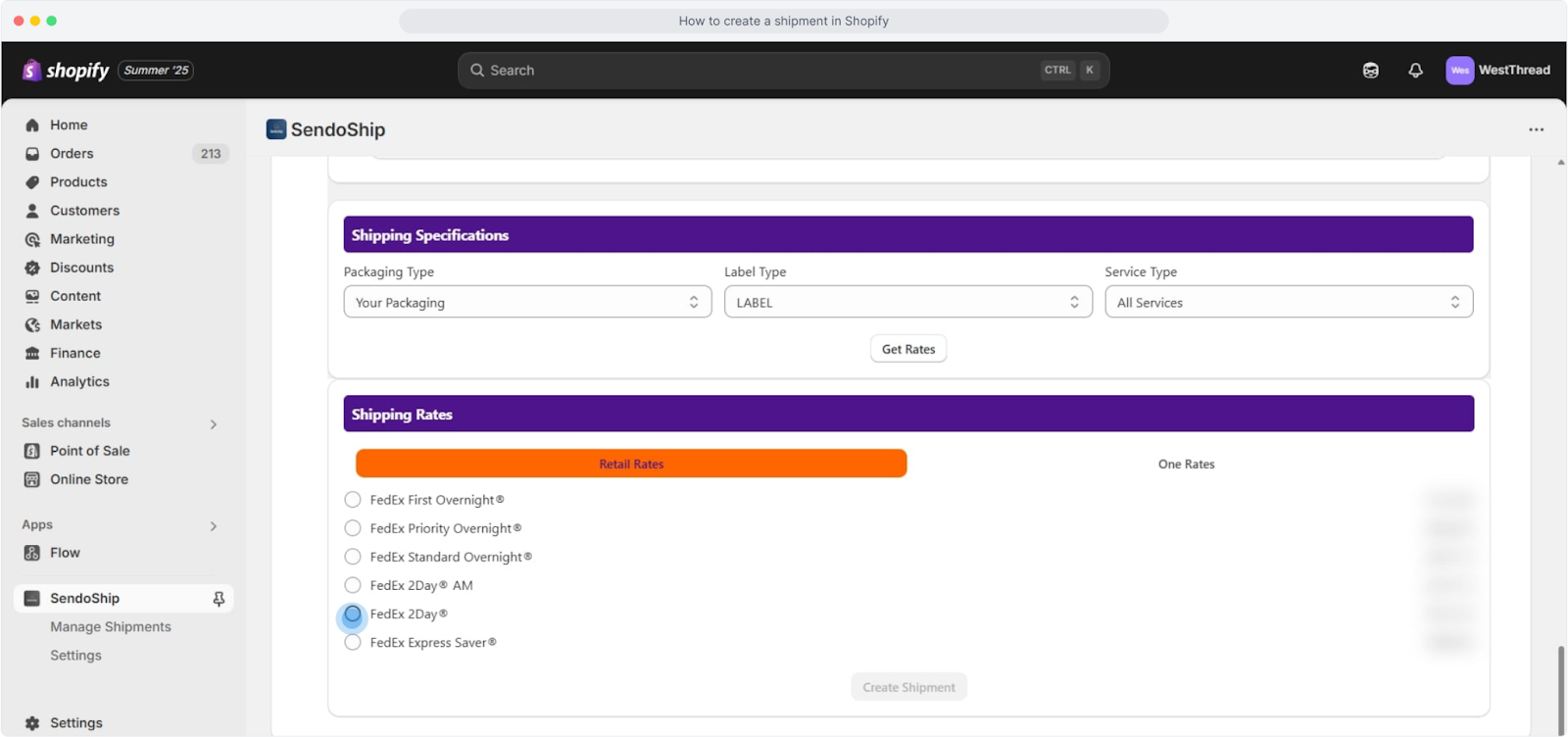The image size is (1568, 737).
Task: Click the Flow app icon
Action: point(32,553)
